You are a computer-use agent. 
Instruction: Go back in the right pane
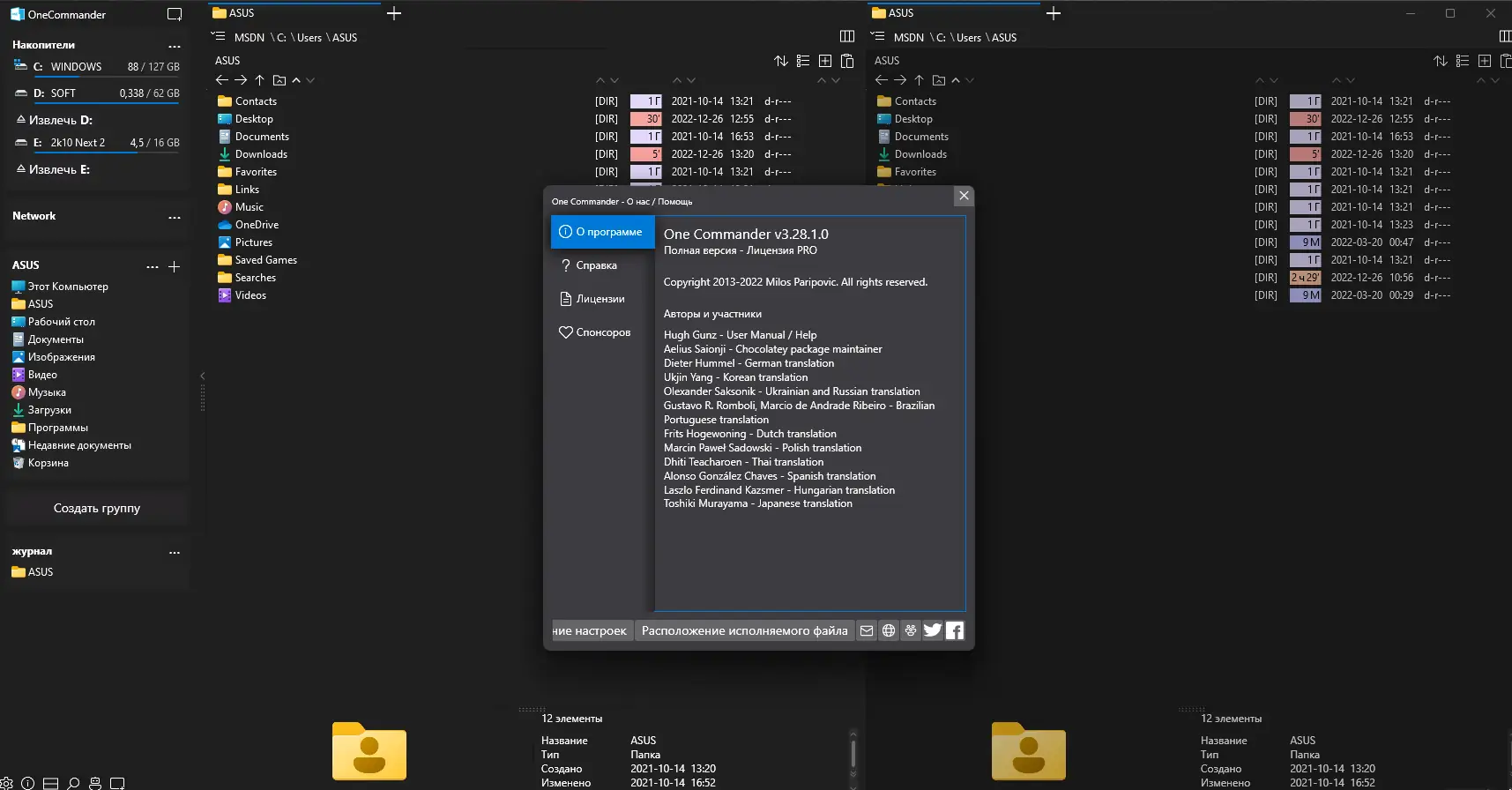click(x=882, y=80)
